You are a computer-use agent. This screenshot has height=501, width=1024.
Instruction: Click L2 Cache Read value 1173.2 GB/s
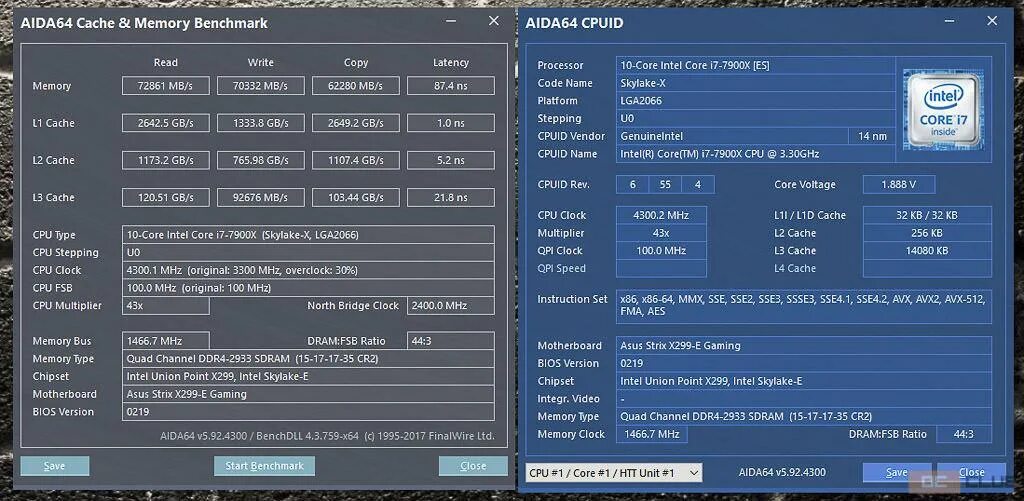(x=166, y=160)
